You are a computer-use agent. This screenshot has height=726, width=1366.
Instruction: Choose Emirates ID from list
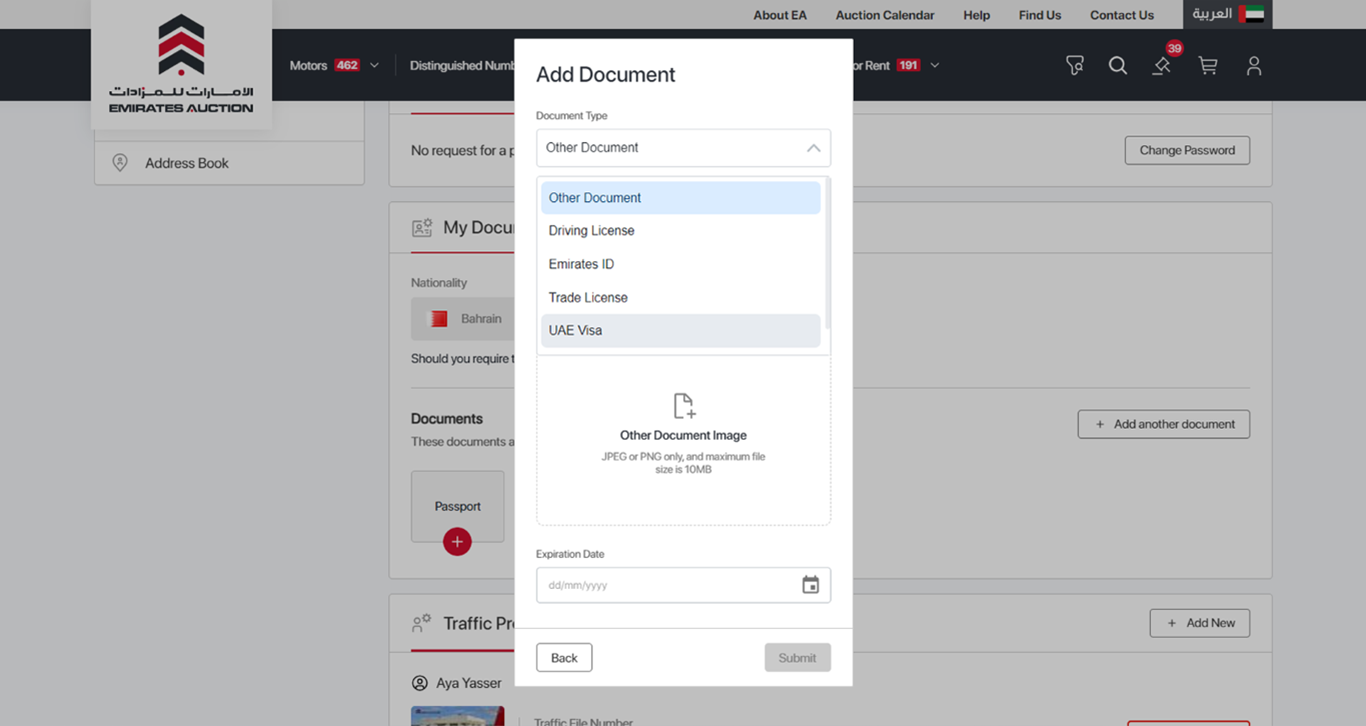[581, 264]
